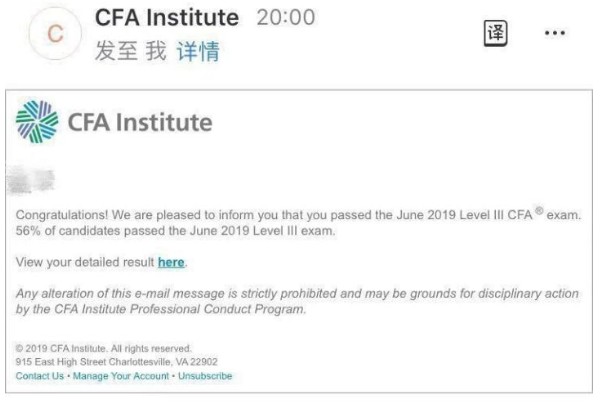Click the CFA Institute wordmark in email banner
The height and width of the screenshot is (407, 603).
(140, 122)
